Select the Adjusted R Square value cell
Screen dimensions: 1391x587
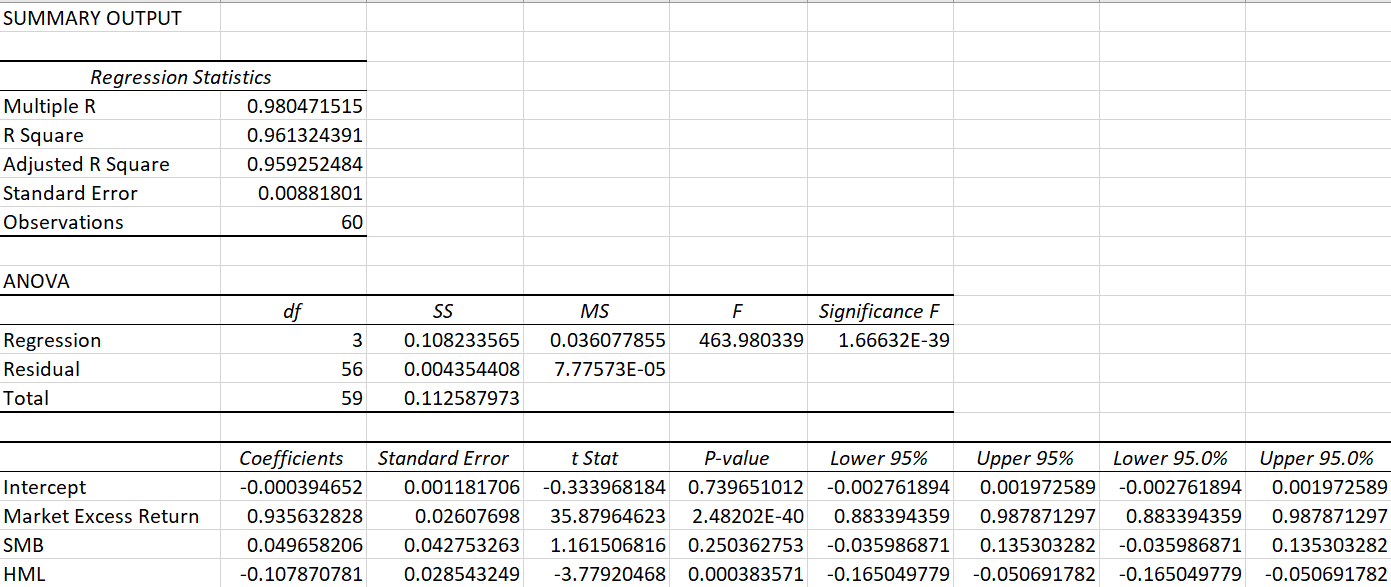click(x=304, y=164)
